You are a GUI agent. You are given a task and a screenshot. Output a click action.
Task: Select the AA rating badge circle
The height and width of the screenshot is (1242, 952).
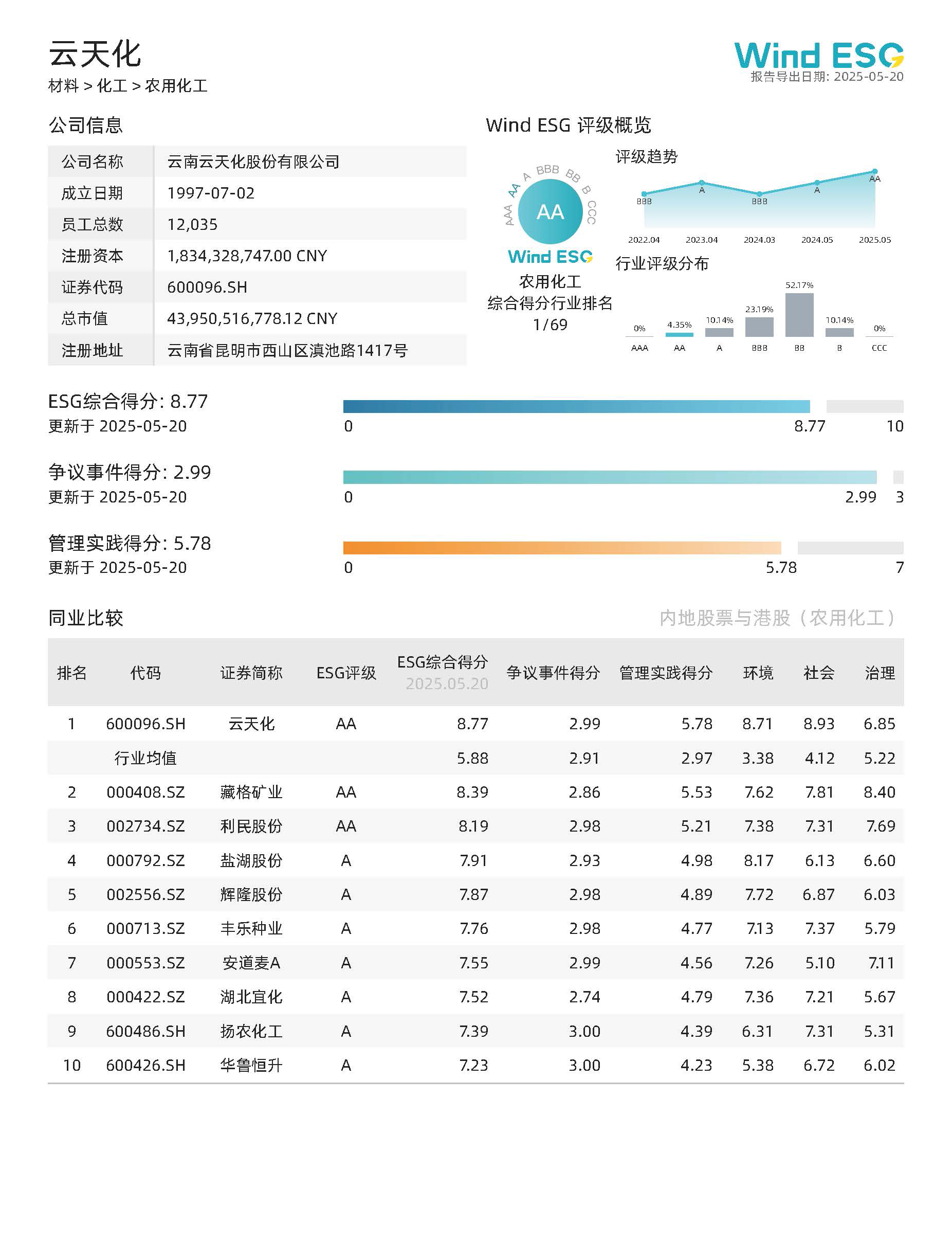(x=550, y=211)
